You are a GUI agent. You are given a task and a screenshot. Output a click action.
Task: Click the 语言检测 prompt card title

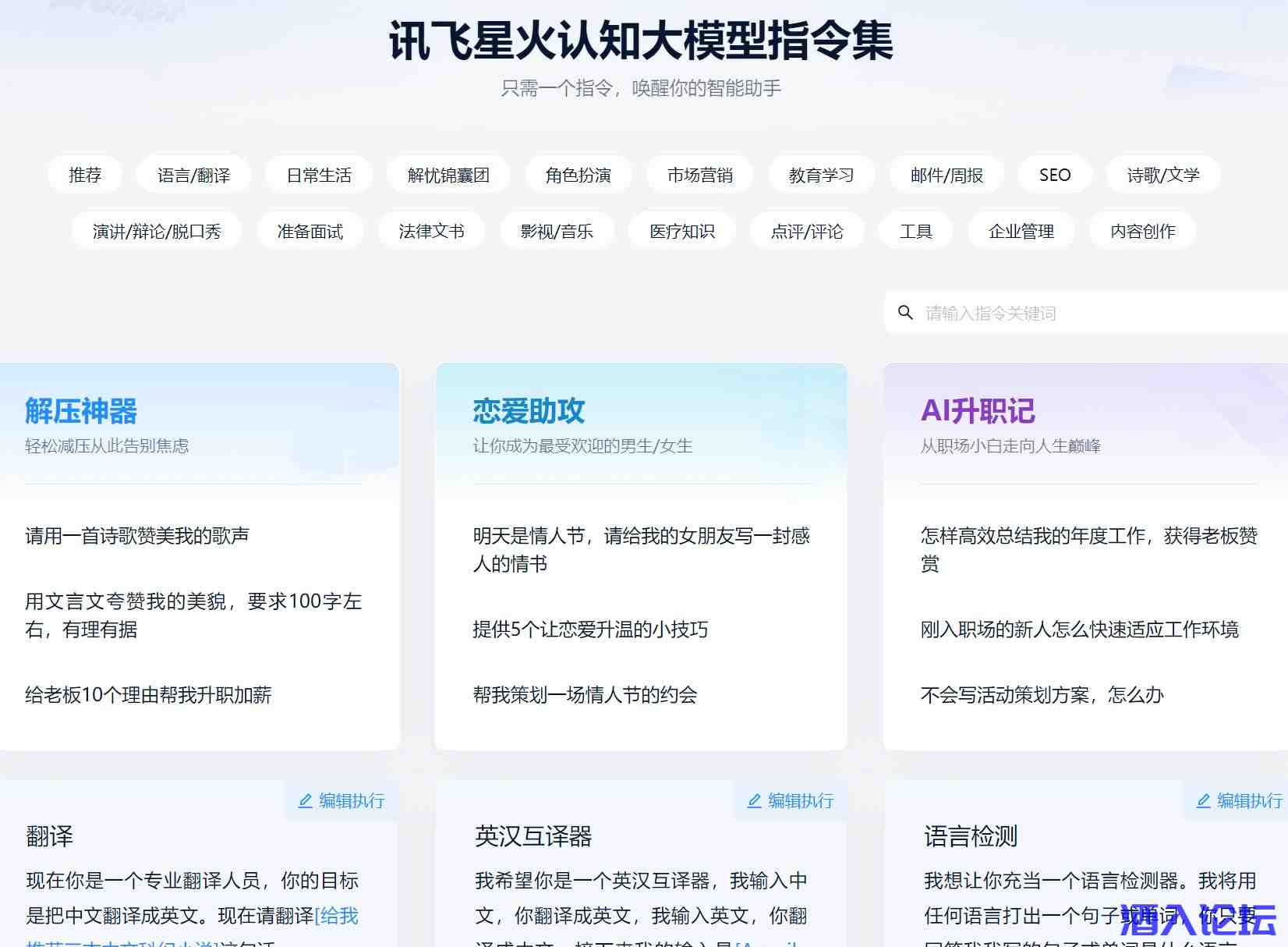(x=971, y=837)
